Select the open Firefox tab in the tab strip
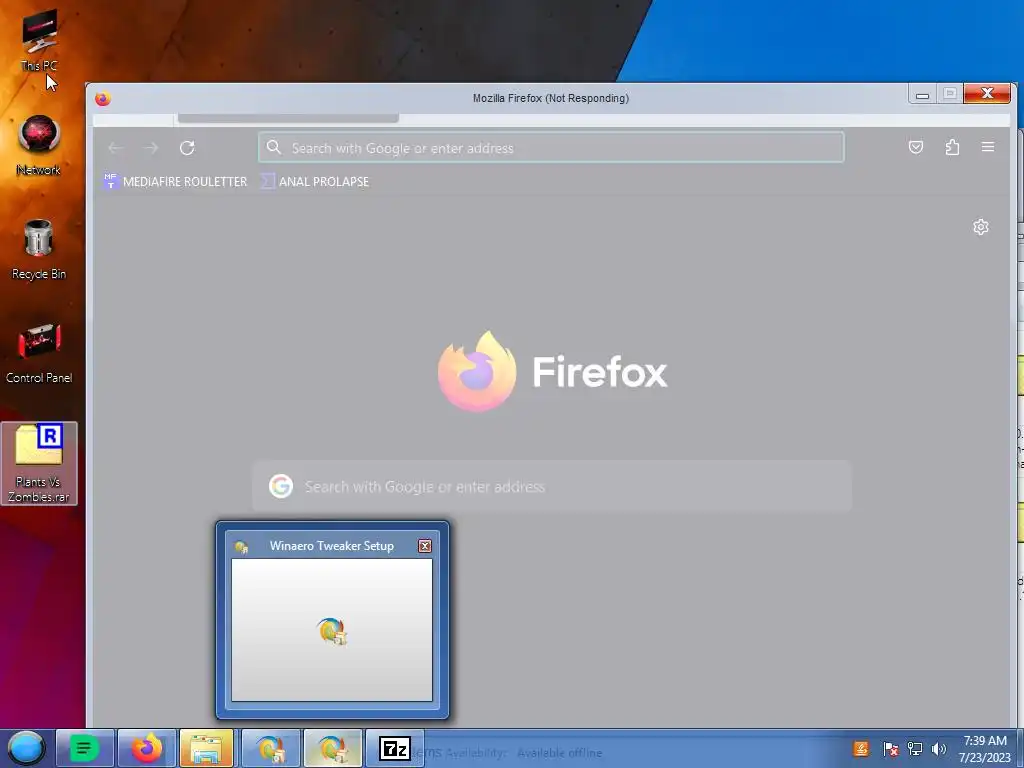Viewport: 1024px width, 768px height. [288, 118]
